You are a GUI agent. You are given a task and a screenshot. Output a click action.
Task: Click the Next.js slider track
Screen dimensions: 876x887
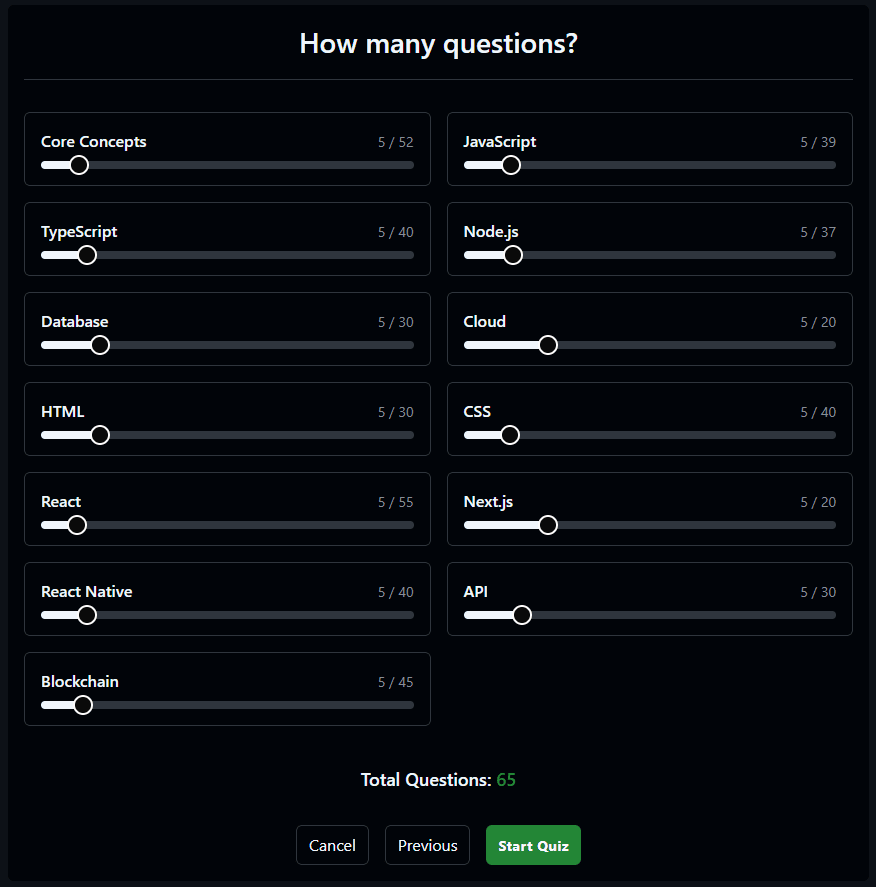tap(547, 525)
